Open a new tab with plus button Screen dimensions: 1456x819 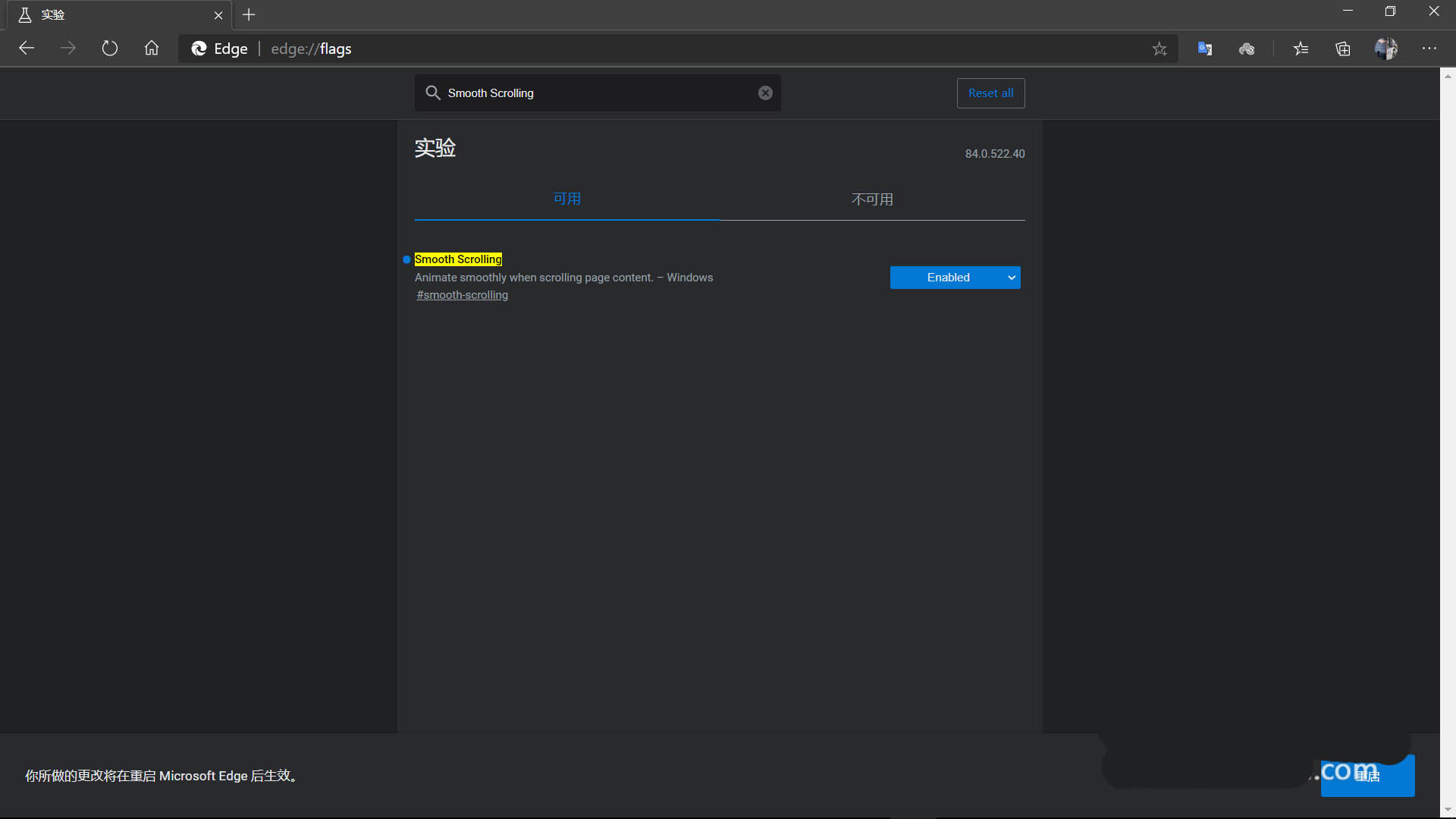(249, 14)
